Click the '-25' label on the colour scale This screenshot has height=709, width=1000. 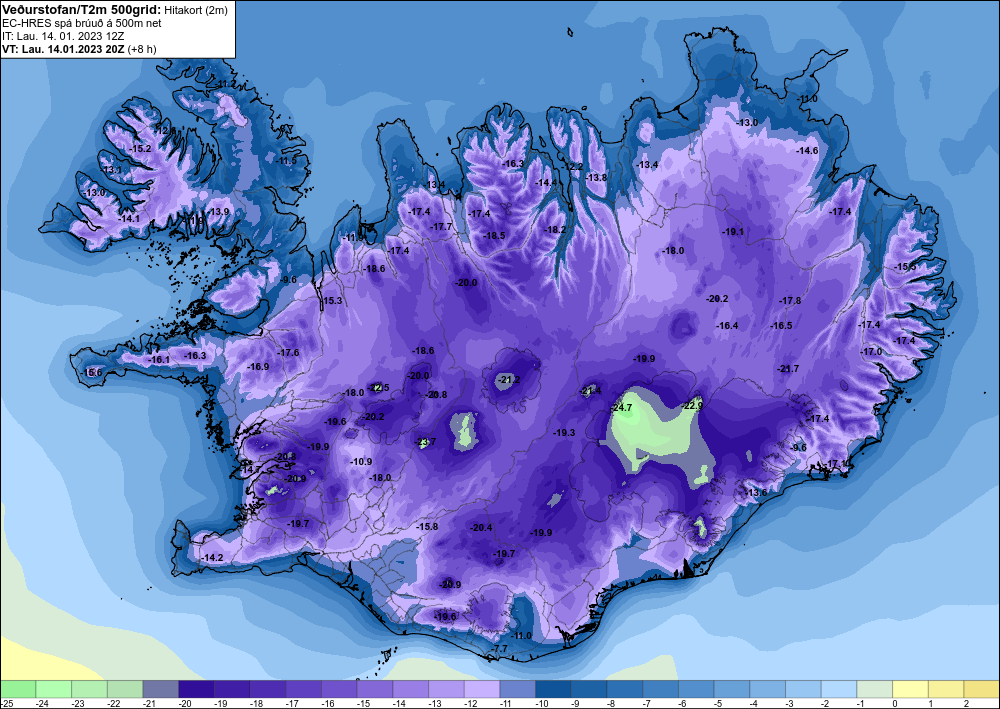(x=6, y=703)
